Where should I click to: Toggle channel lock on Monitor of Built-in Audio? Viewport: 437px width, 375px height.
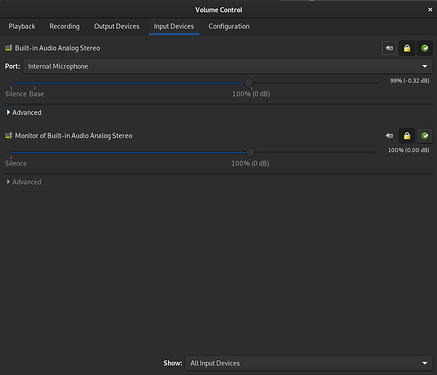(407, 136)
